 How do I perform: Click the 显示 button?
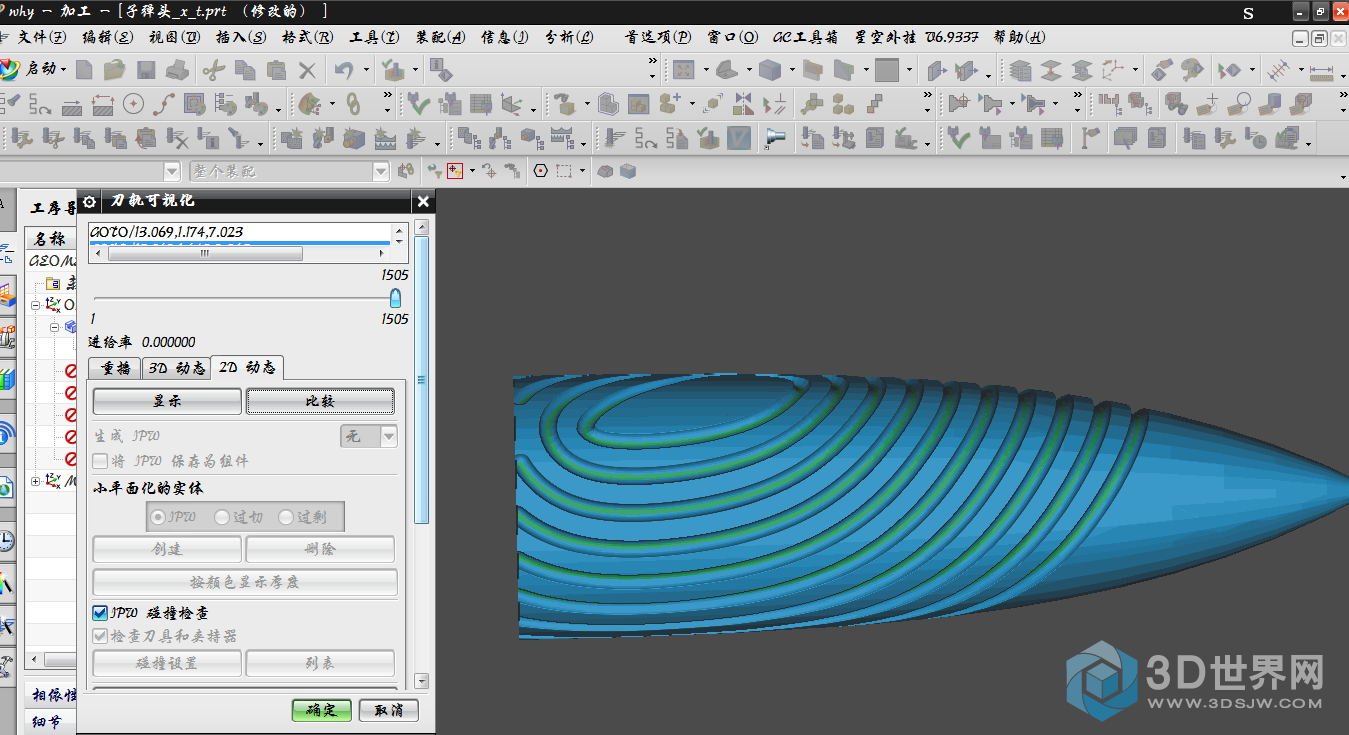coord(167,401)
